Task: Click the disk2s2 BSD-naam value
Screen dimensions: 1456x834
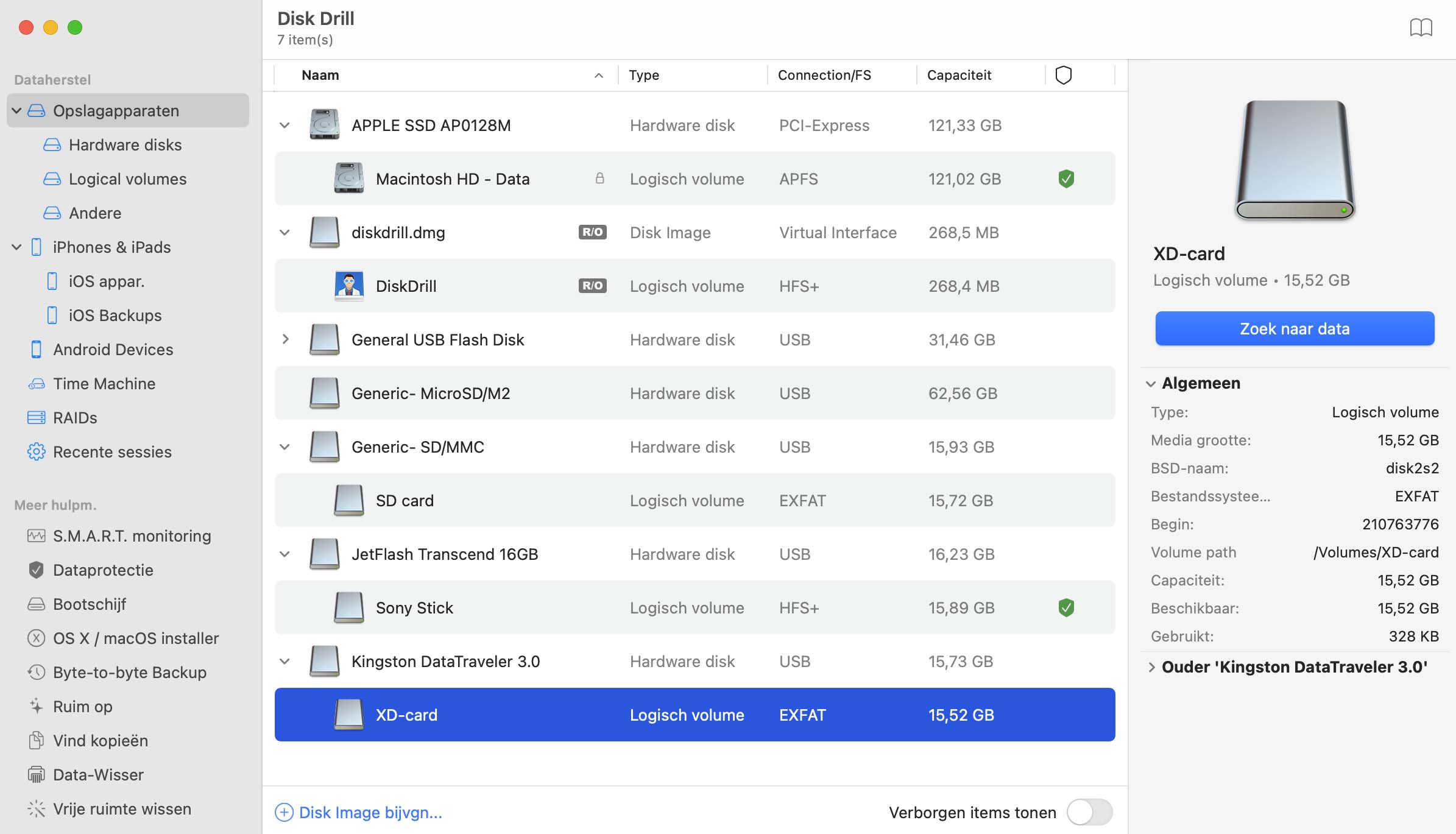Action: [x=1412, y=468]
